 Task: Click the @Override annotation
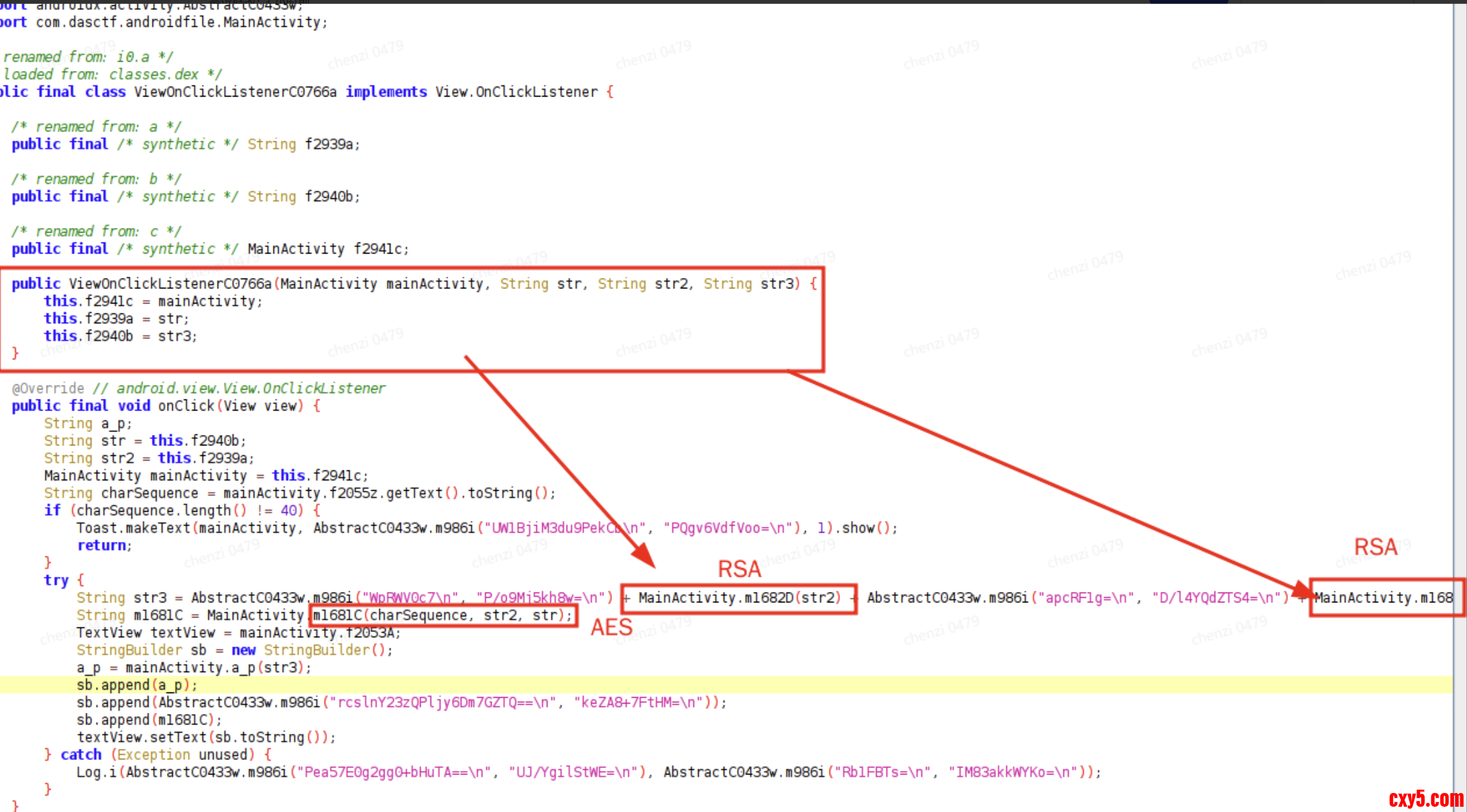(48, 389)
